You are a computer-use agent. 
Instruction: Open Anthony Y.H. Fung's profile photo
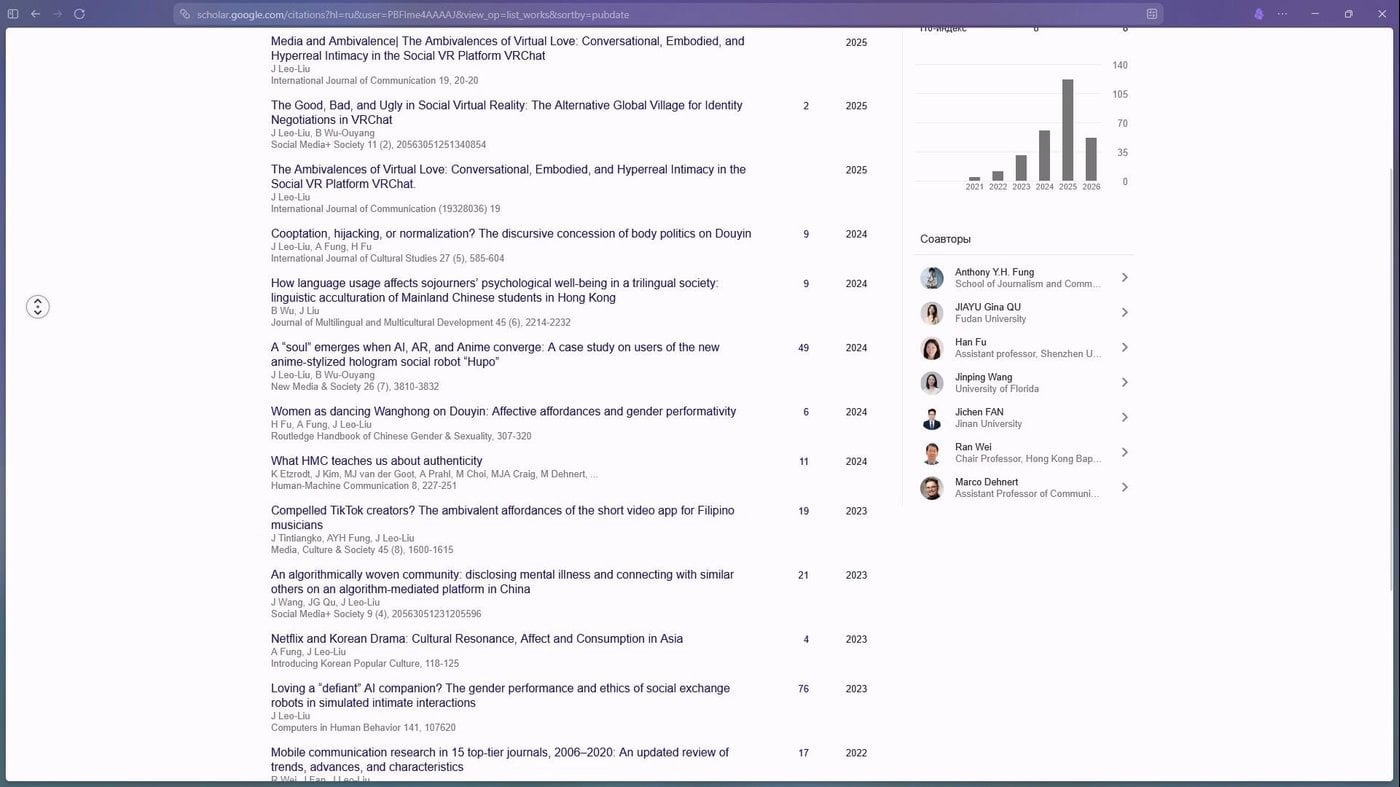coord(932,278)
